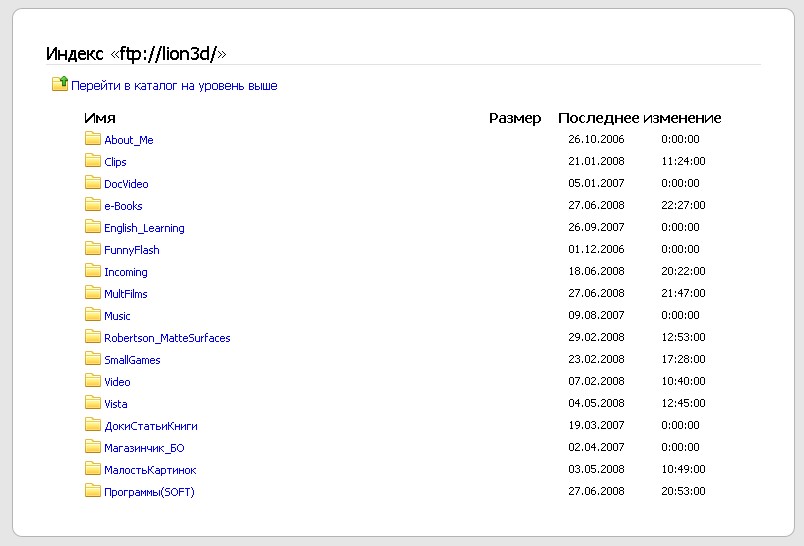The width and height of the screenshot is (804, 546).
Task: Browse the МалостьКартинок folder
Action: pos(150,470)
